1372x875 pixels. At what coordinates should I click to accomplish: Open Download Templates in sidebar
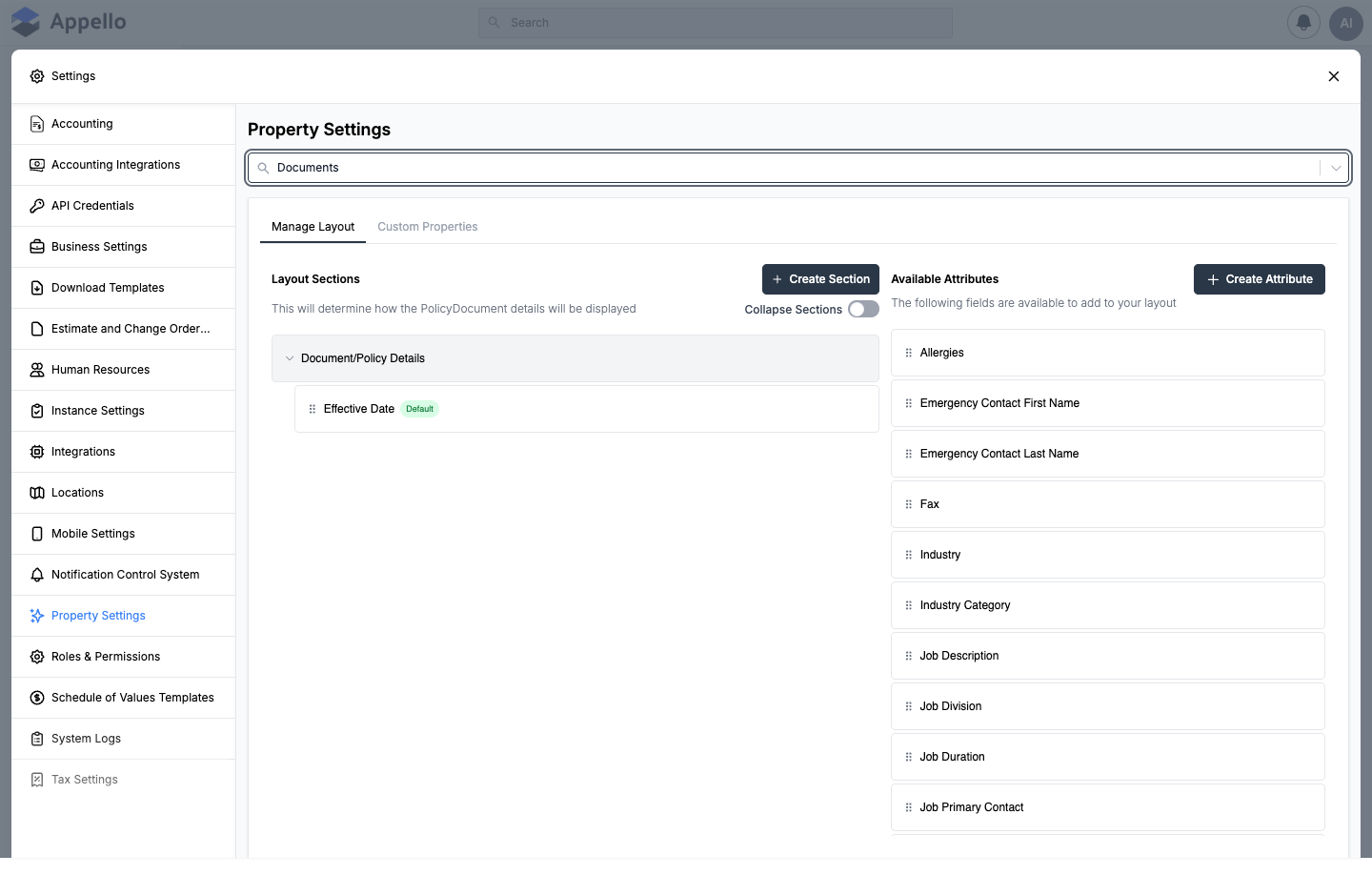pyautogui.click(x=124, y=288)
